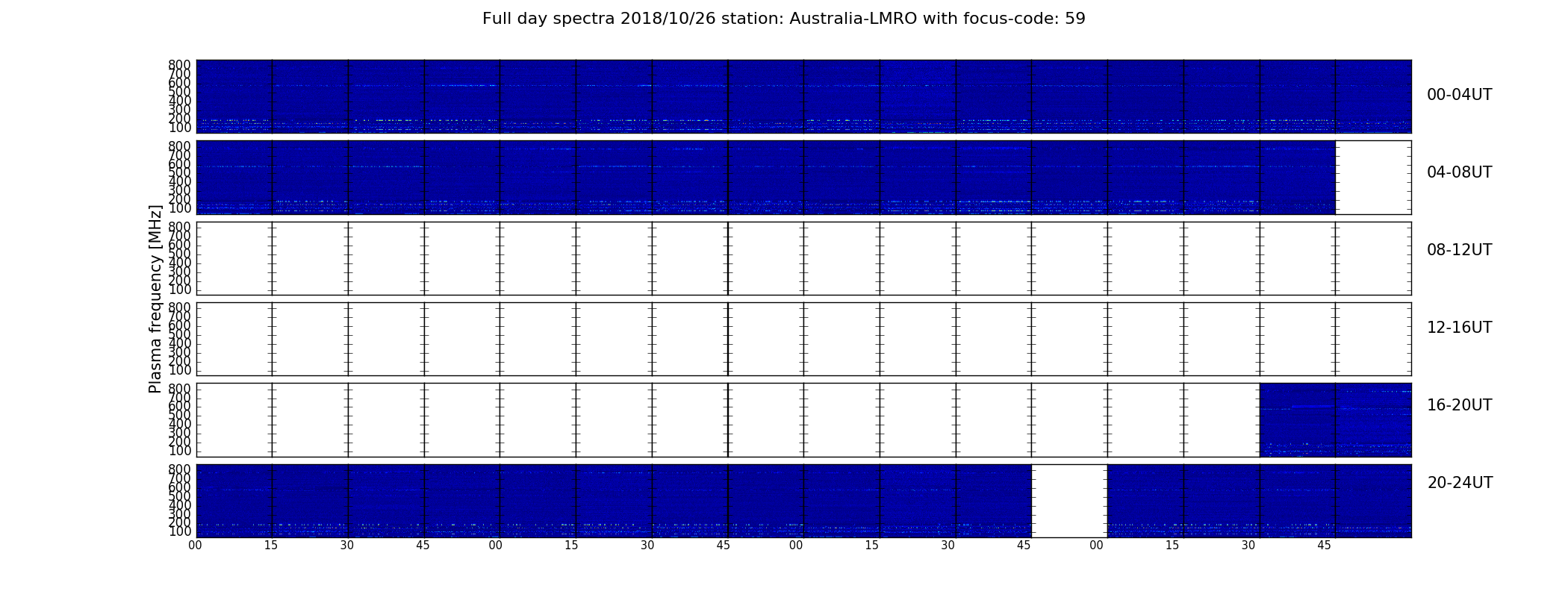
Task: Click the 16-20UT row label
Action: click(x=1459, y=405)
